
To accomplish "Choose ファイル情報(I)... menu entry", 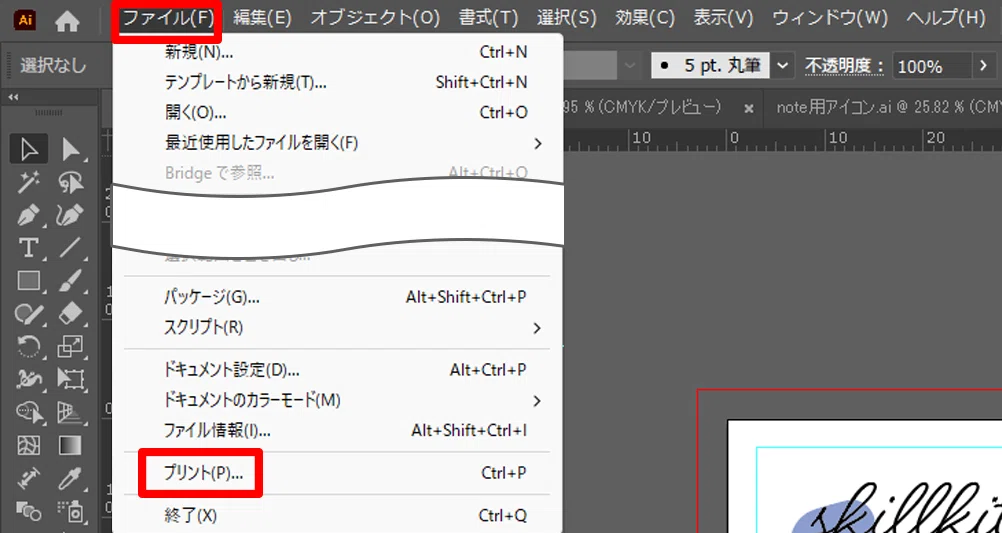I will (x=337, y=431).
